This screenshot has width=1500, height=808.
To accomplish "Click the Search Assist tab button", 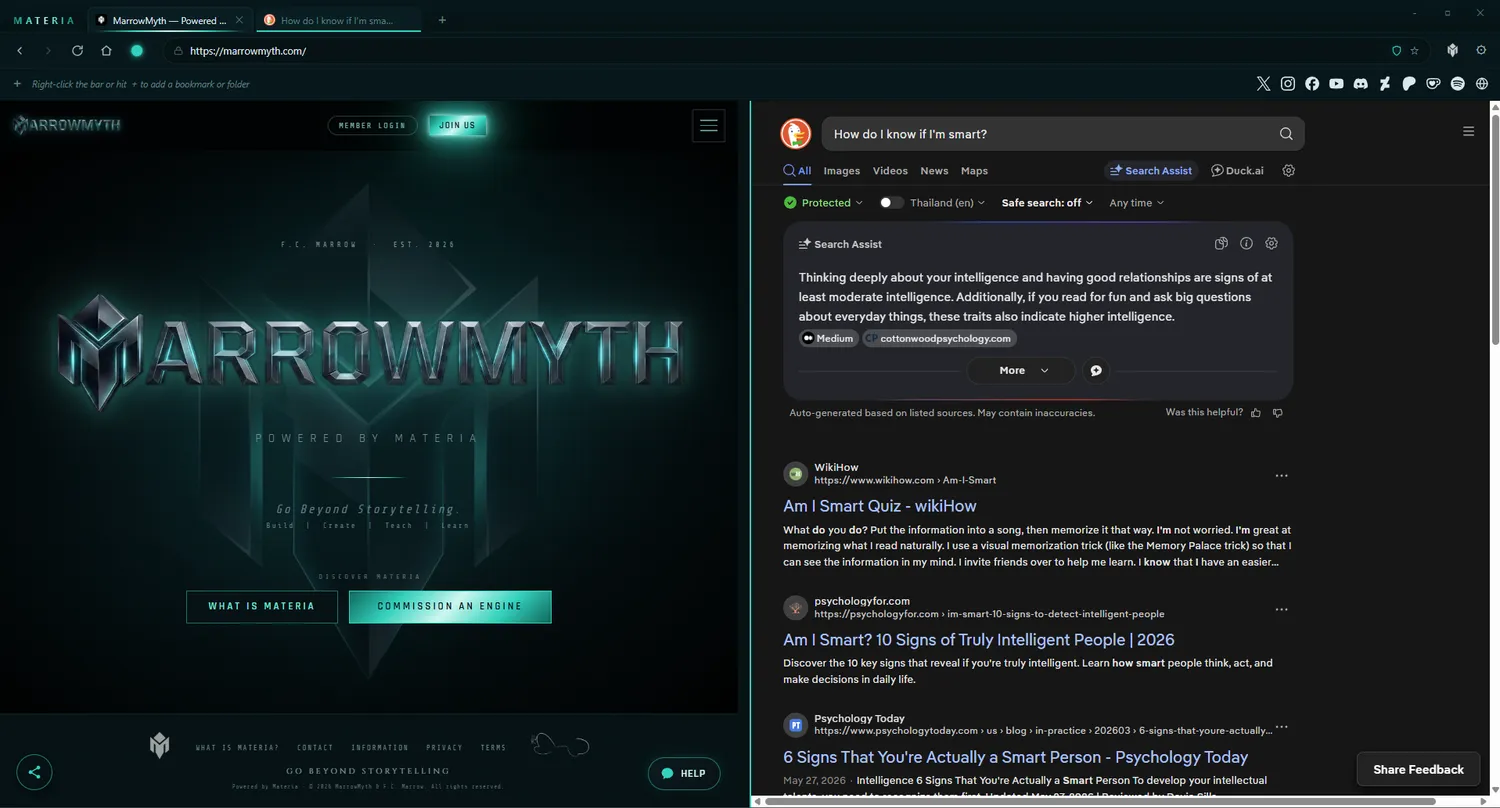I will click(1149, 171).
